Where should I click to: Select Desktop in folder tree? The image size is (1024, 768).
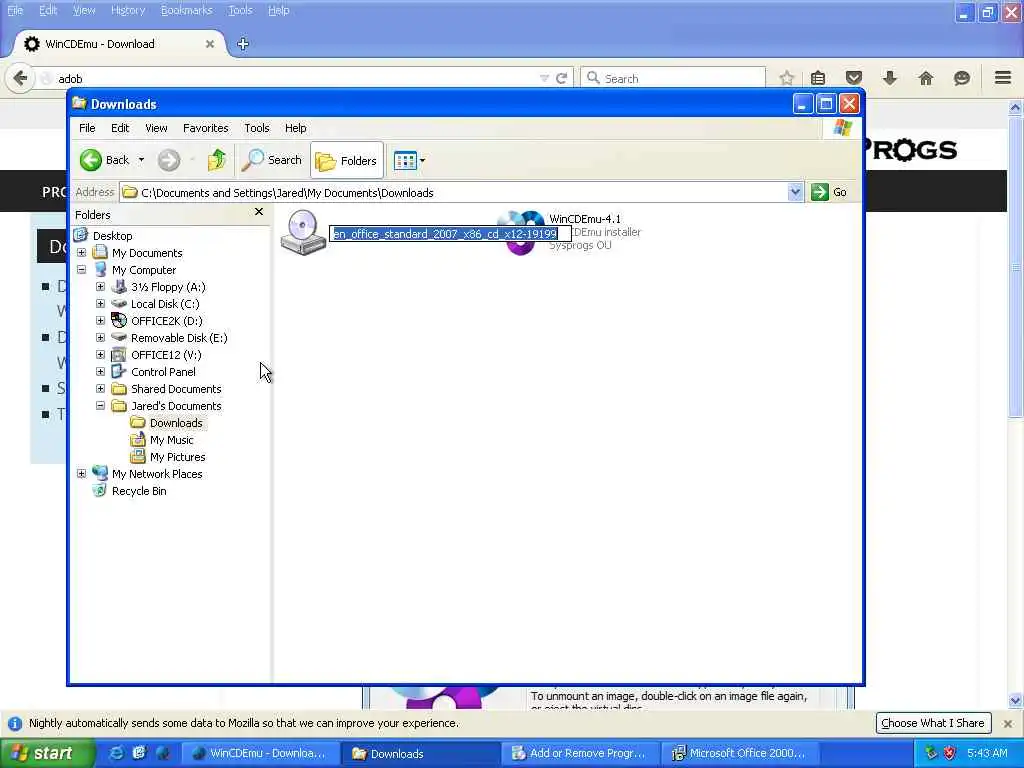point(112,236)
